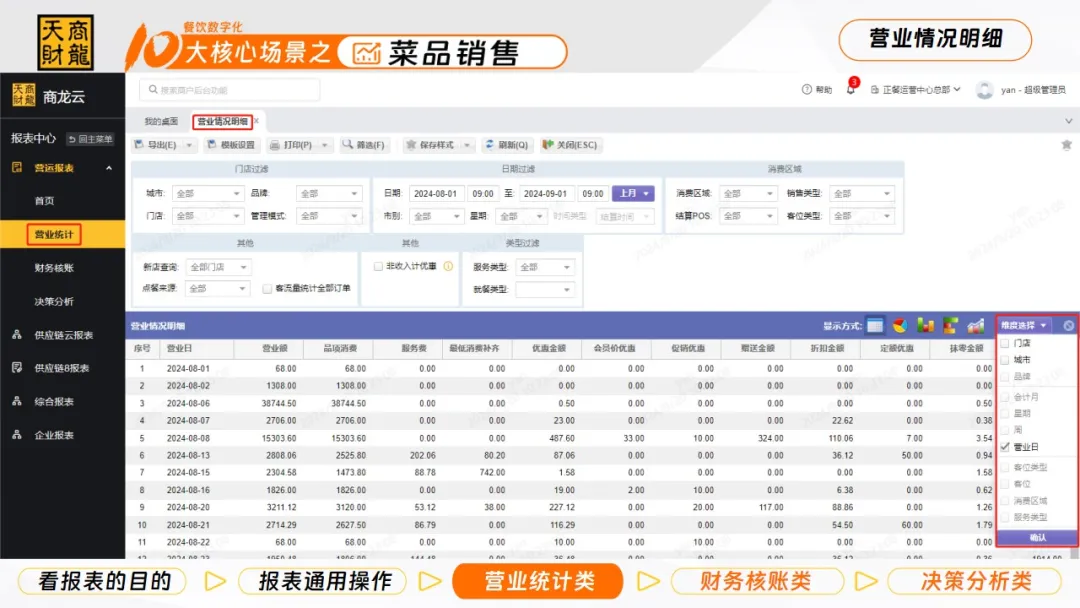Click the 模板设置 template settings toolbar button
The image size is (1080, 608).
[231, 145]
